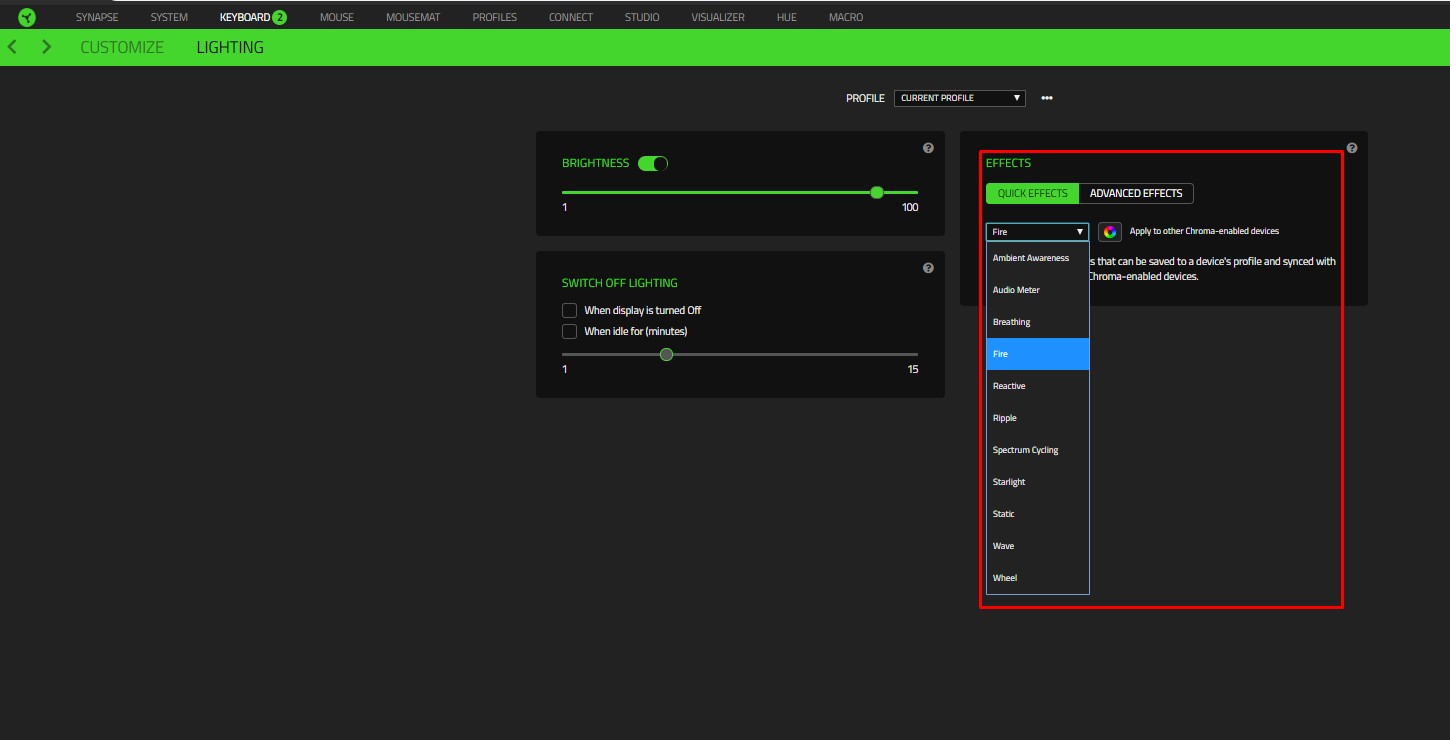
Task: Select Audio Meter effect
Action: click(x=1038, y=290)
